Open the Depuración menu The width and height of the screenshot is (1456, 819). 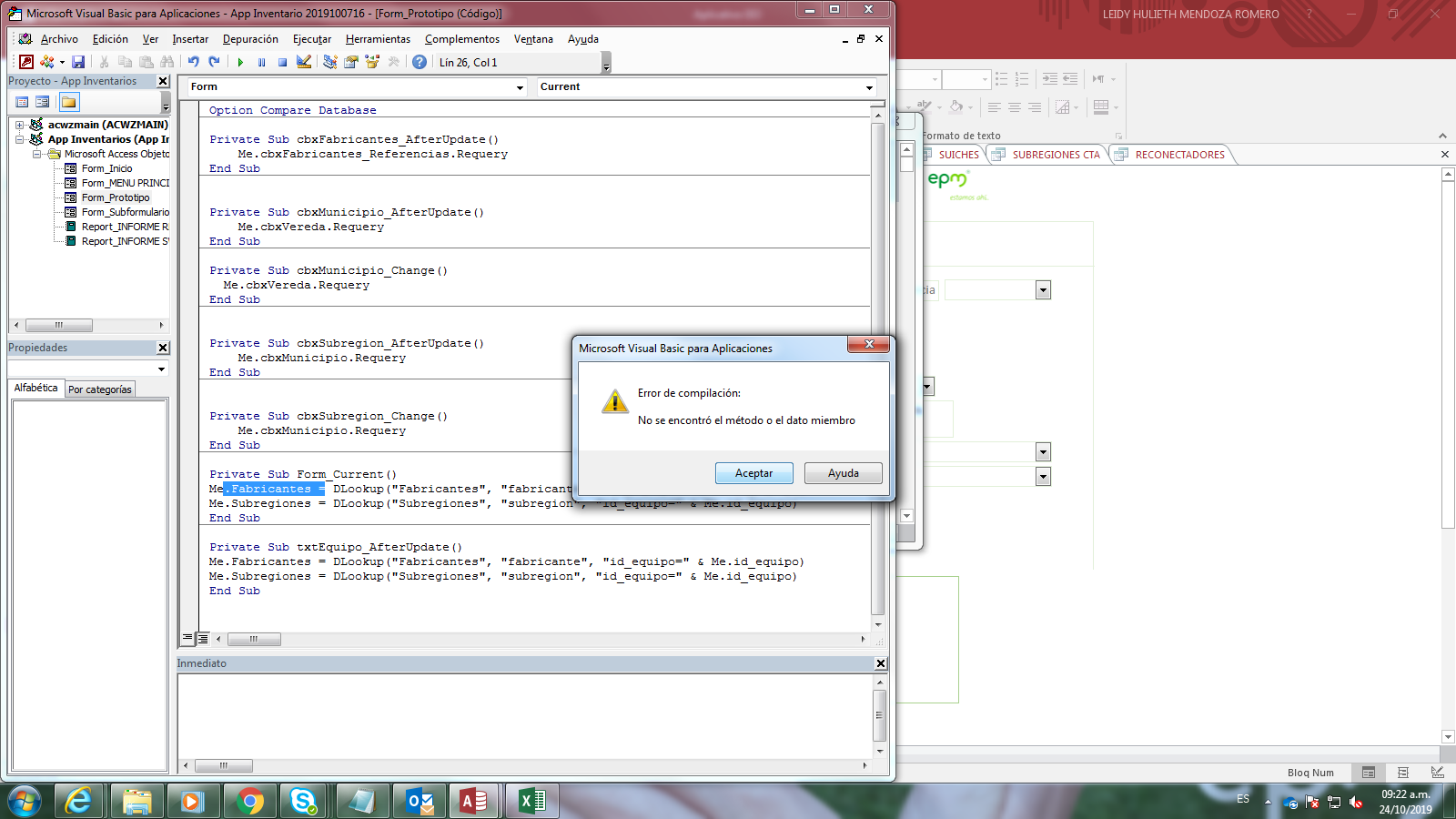250,39
